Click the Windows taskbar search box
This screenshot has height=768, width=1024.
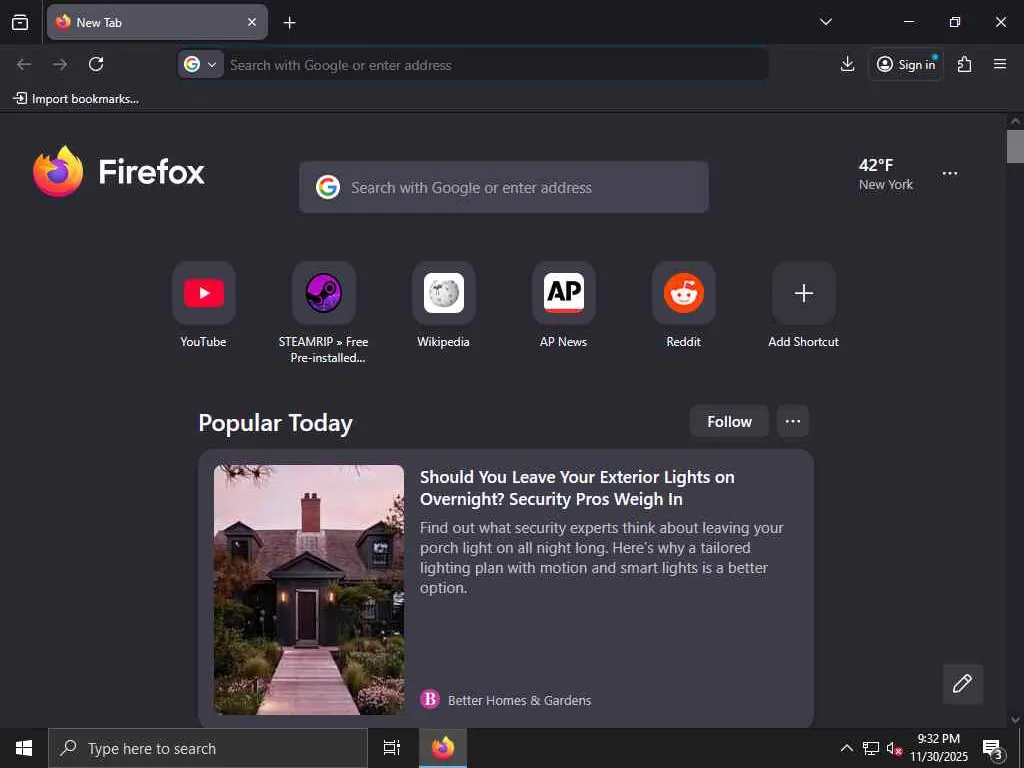click(208, 748)
